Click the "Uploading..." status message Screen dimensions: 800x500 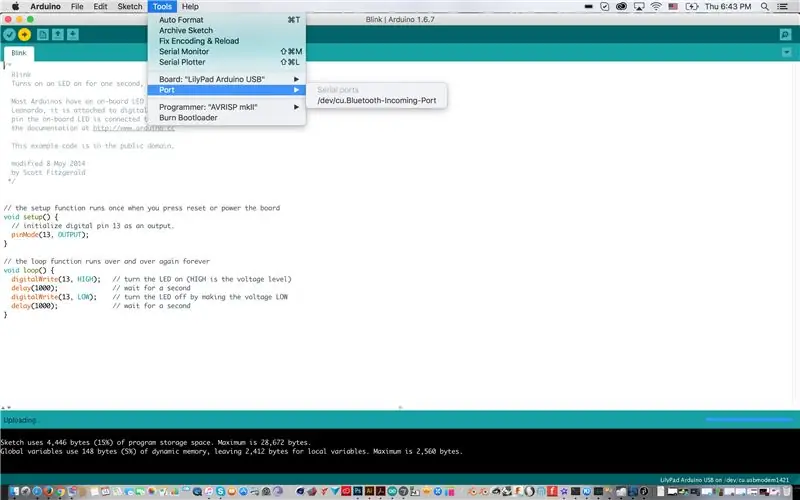(20, 420)
